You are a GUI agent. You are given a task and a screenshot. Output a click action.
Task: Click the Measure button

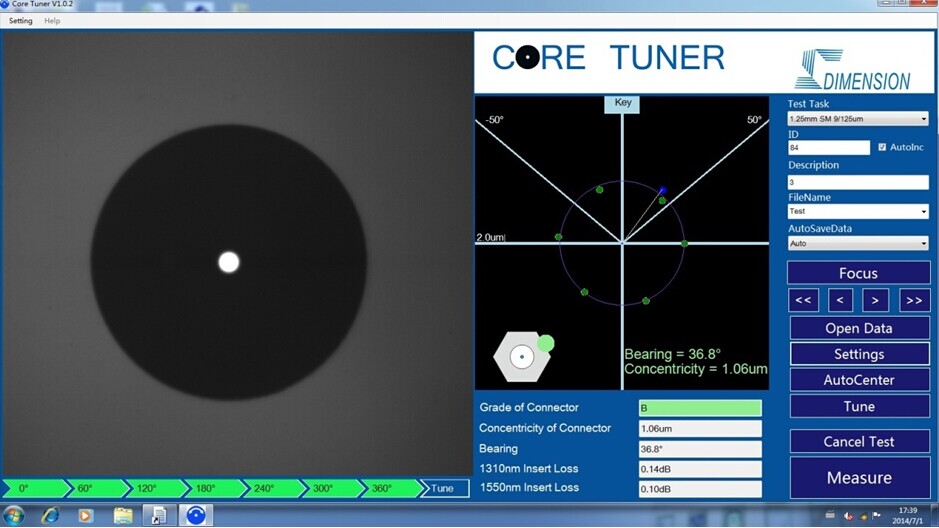[859, 478]
